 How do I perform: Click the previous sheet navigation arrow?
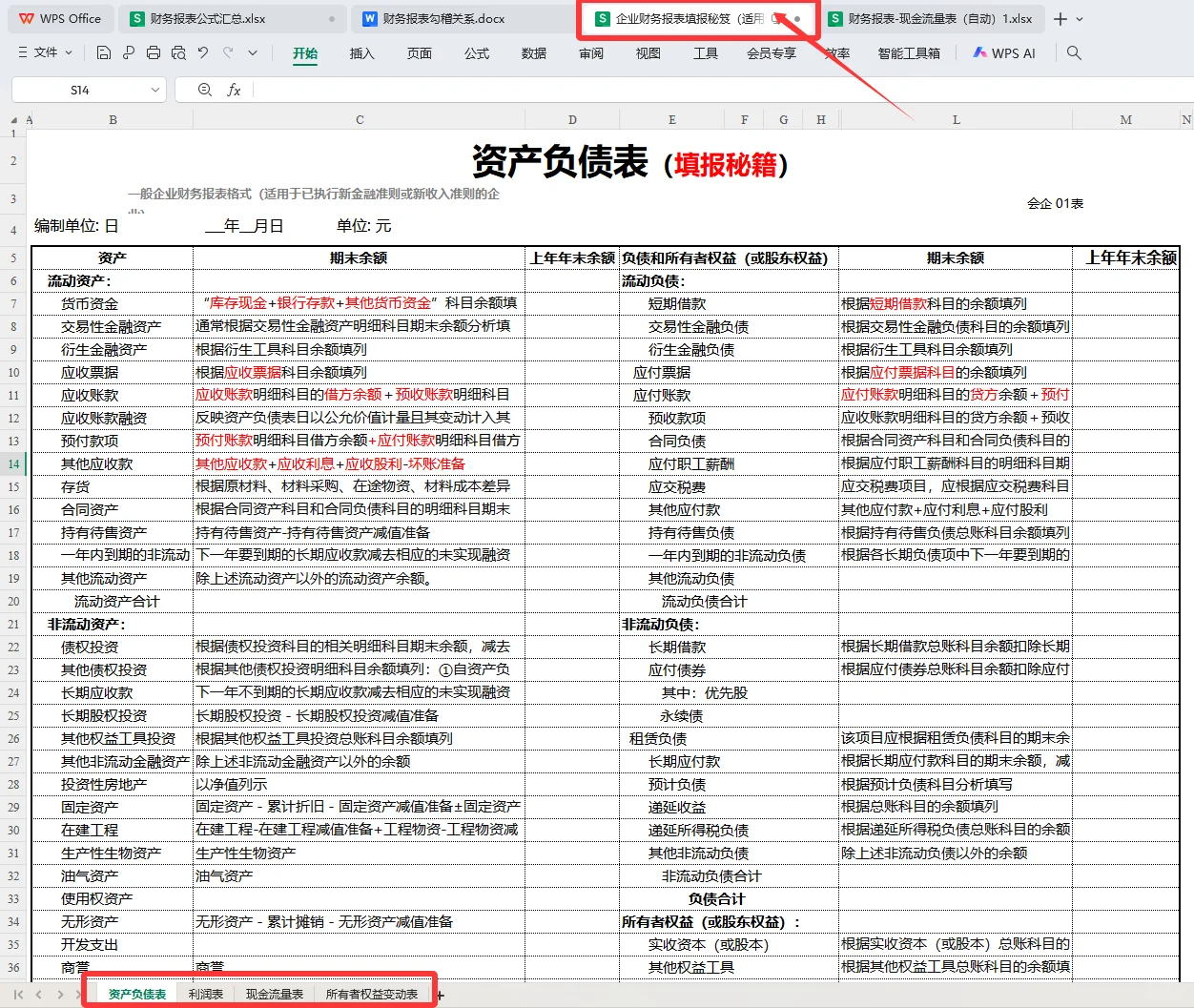39,995
